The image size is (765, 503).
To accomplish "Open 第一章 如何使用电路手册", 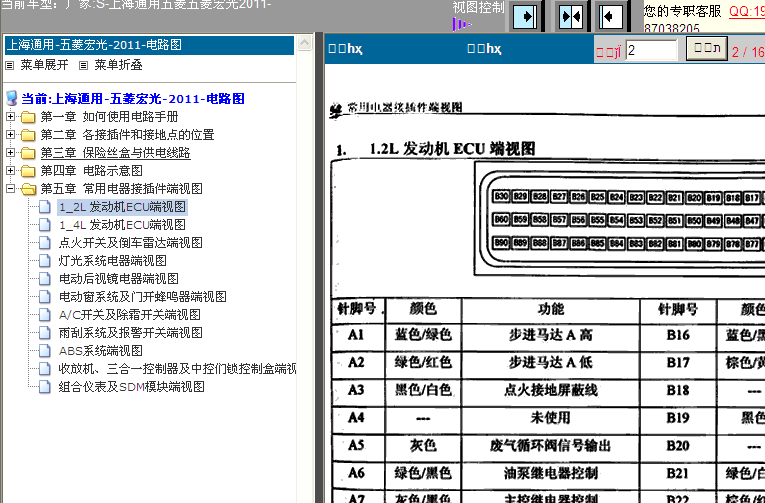I will pyautogui.click(x=109, y=117).
